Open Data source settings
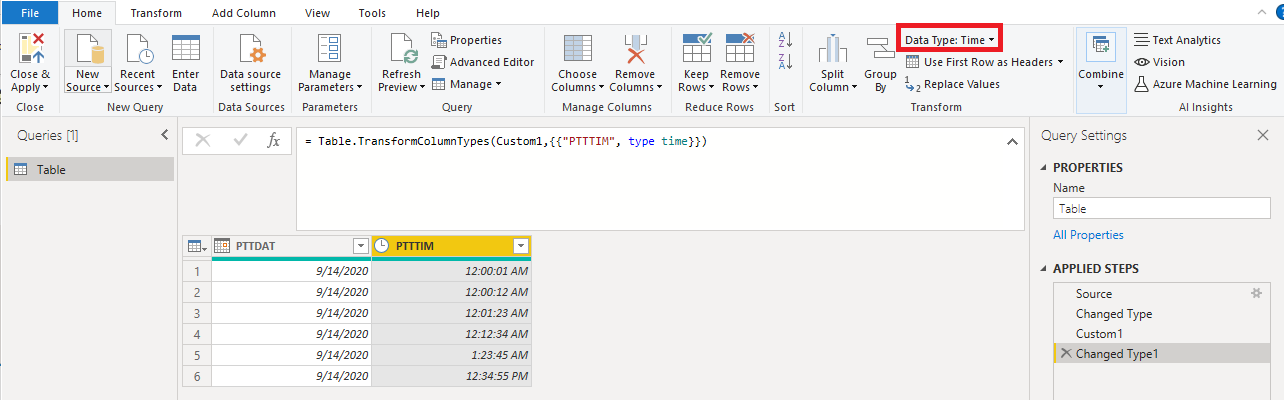This screenshot has width=1284, height=400. 250,48
